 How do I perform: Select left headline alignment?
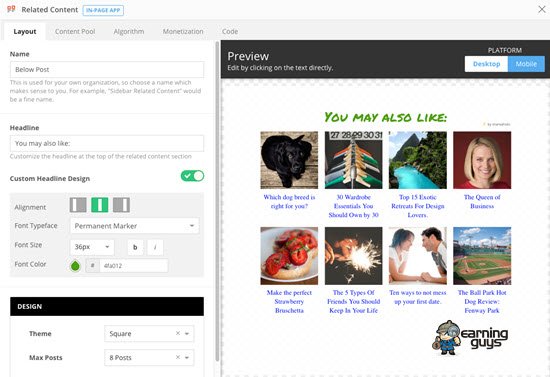pyautogui.click(x=78, y=205)
